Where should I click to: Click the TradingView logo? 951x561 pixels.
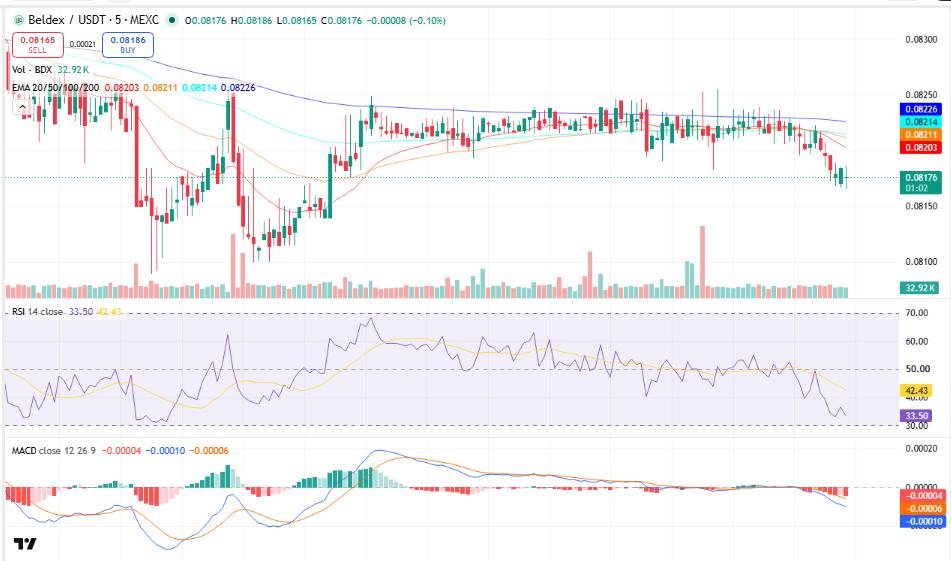pos(25,544)
